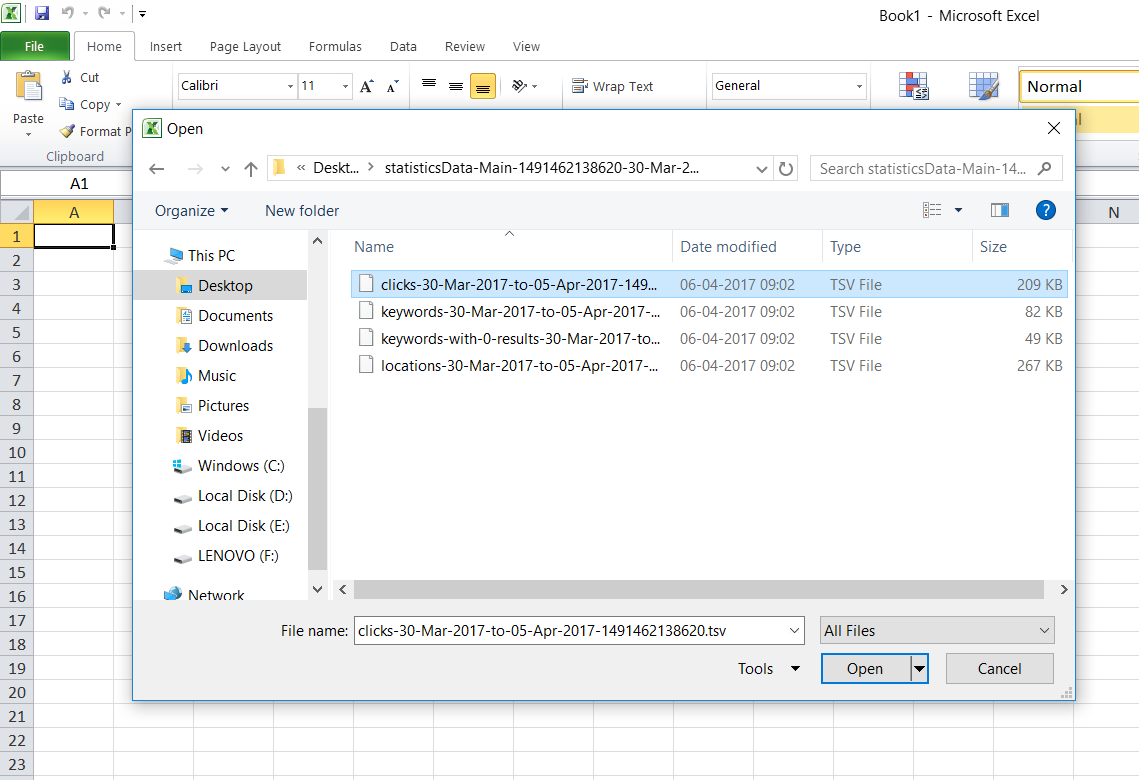Sort files by the Name column header
This screenshot has height=780, width=1139.
pos(511,247)
